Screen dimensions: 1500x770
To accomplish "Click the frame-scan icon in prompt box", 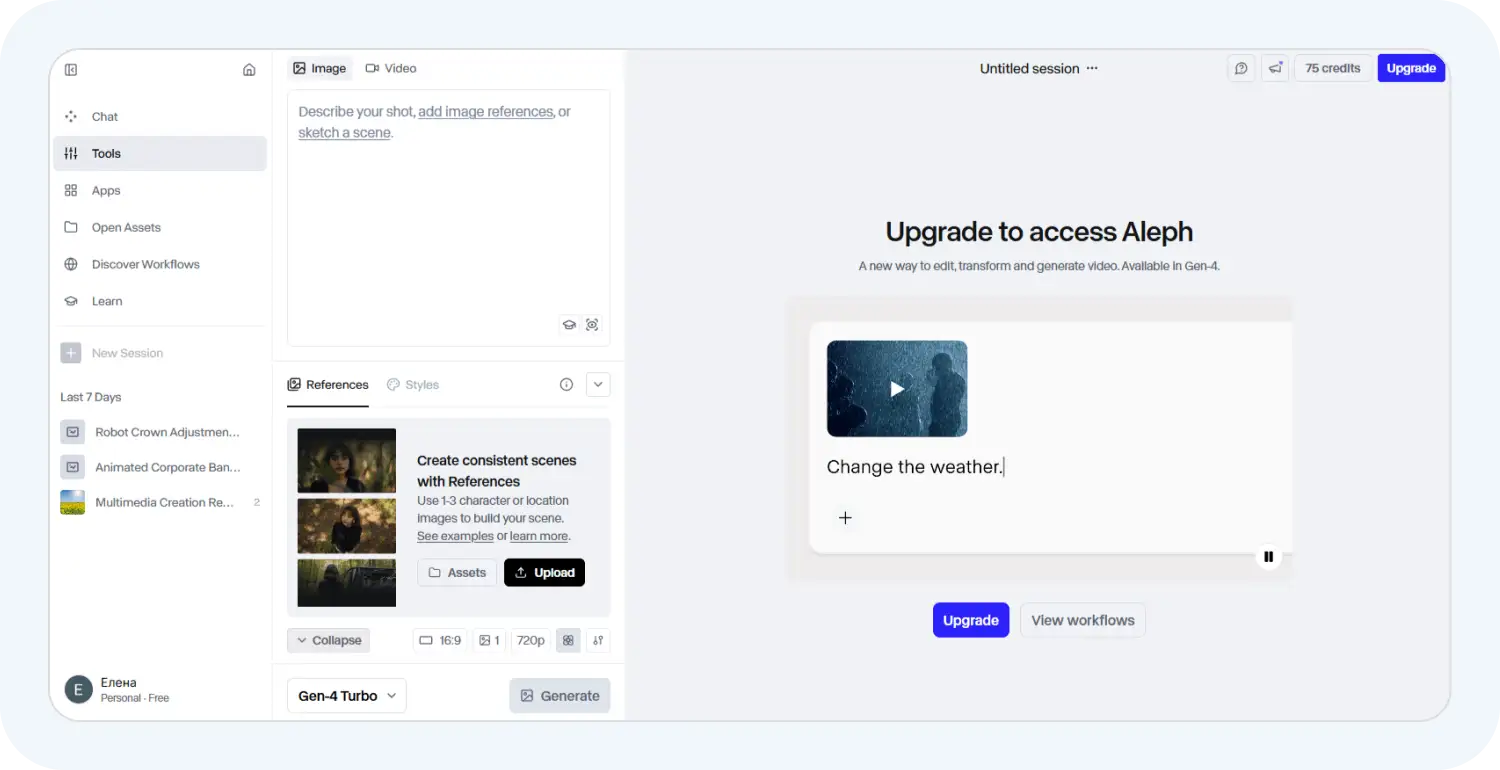I will click(592, 325).
